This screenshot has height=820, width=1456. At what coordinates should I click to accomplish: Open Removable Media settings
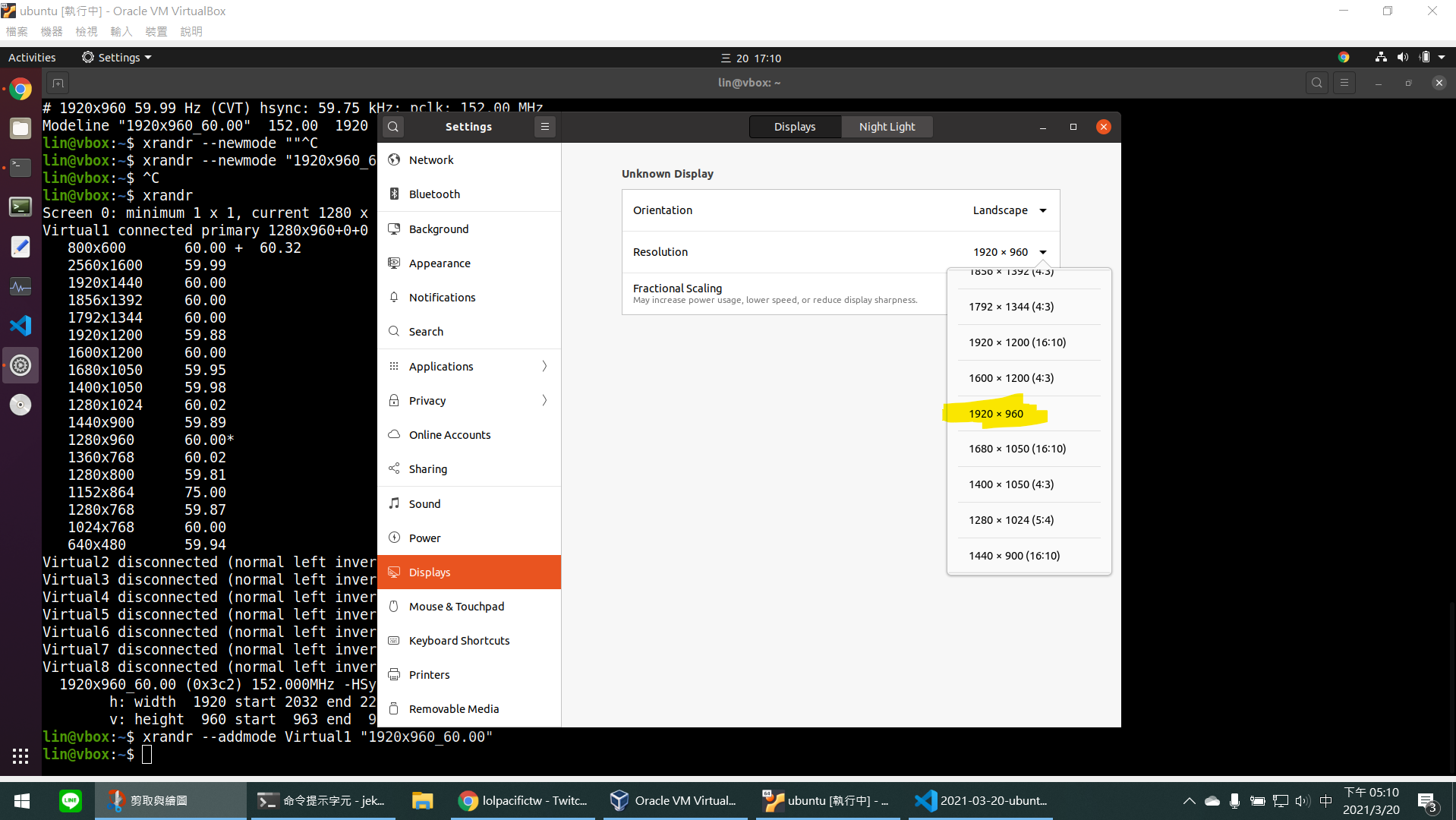click(x=469, y=708)
